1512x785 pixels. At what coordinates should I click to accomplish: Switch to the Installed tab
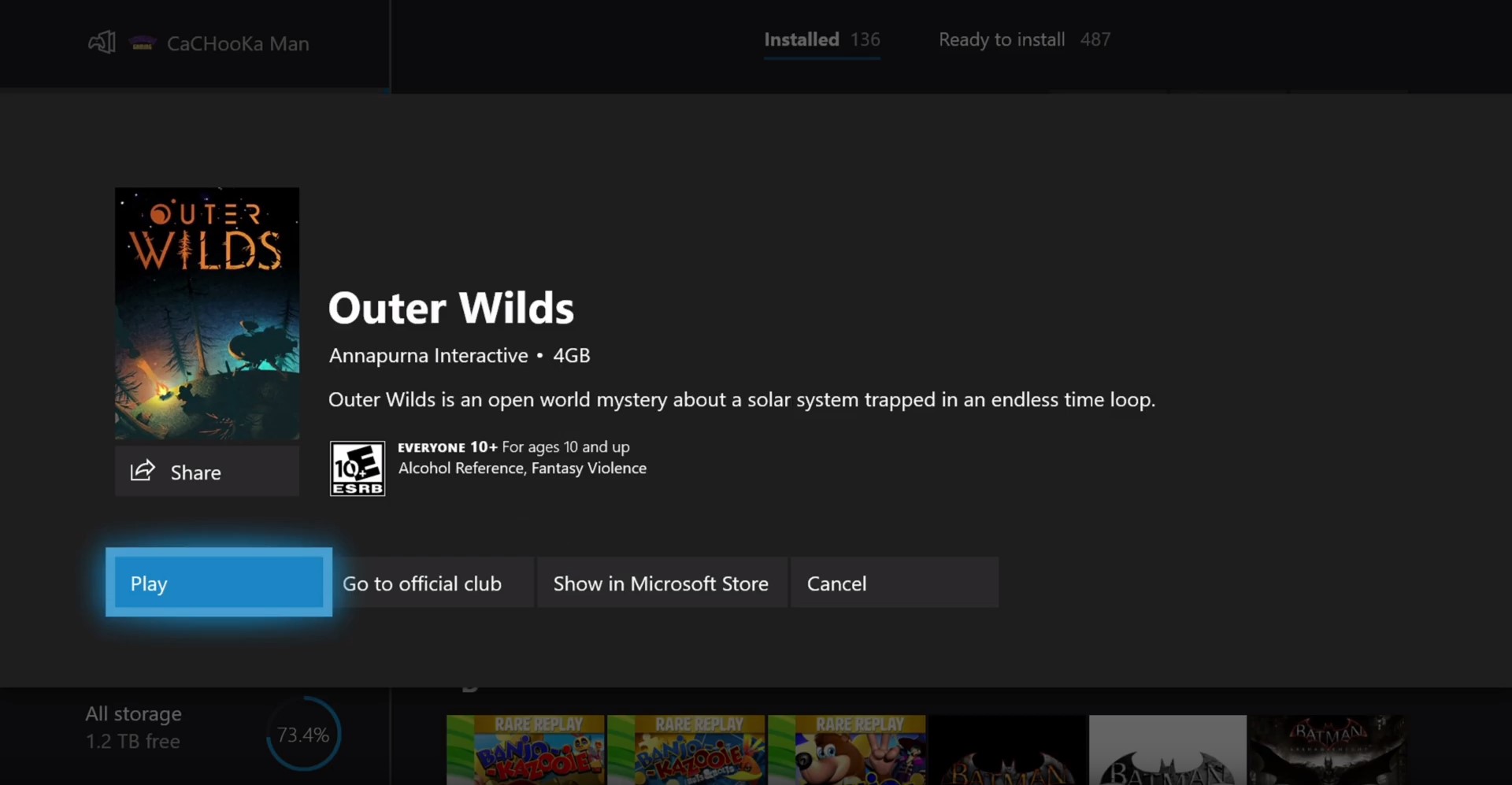[x=821, y=40]
